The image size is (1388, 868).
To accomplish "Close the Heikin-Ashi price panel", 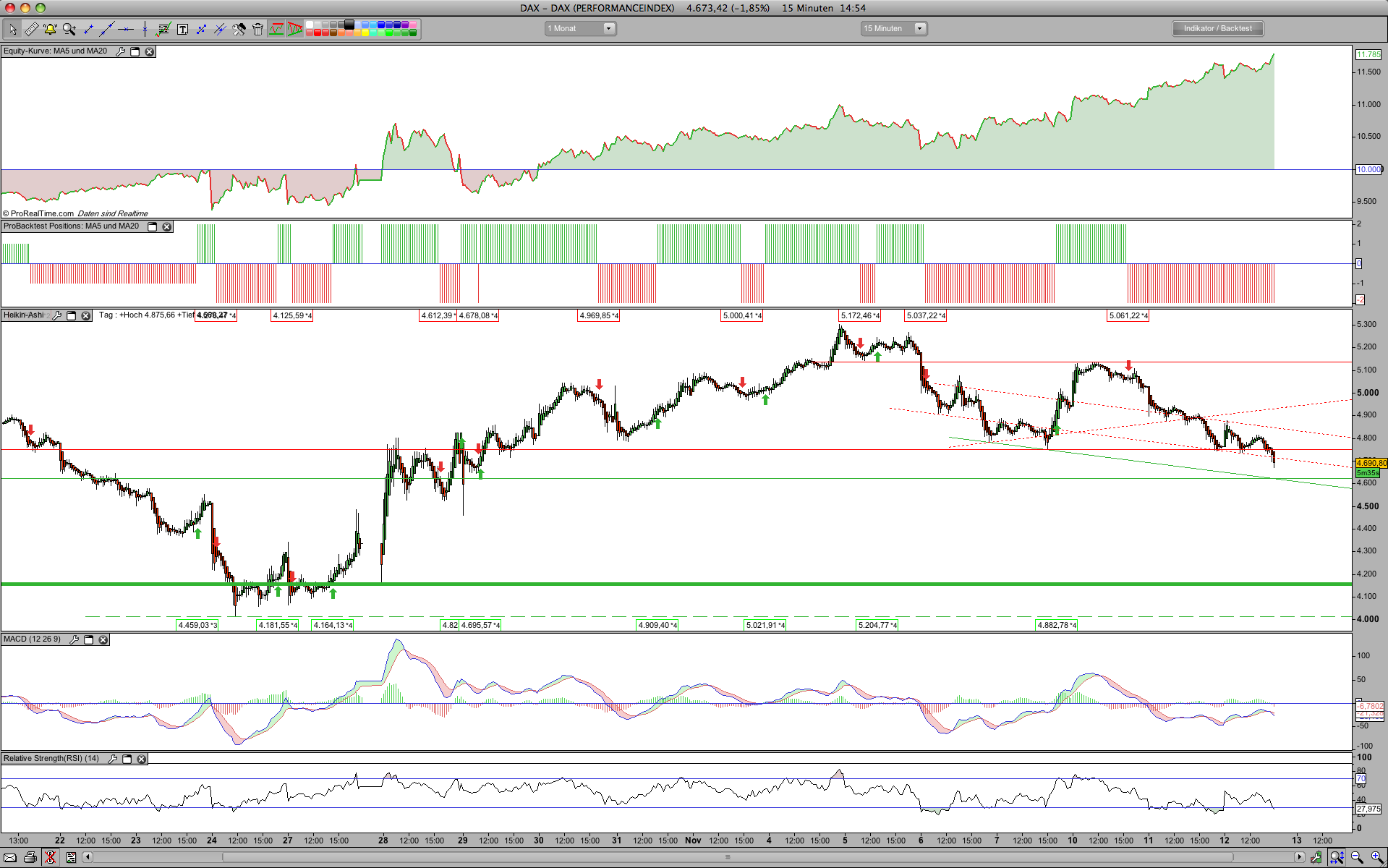I will tap(85, 315).
